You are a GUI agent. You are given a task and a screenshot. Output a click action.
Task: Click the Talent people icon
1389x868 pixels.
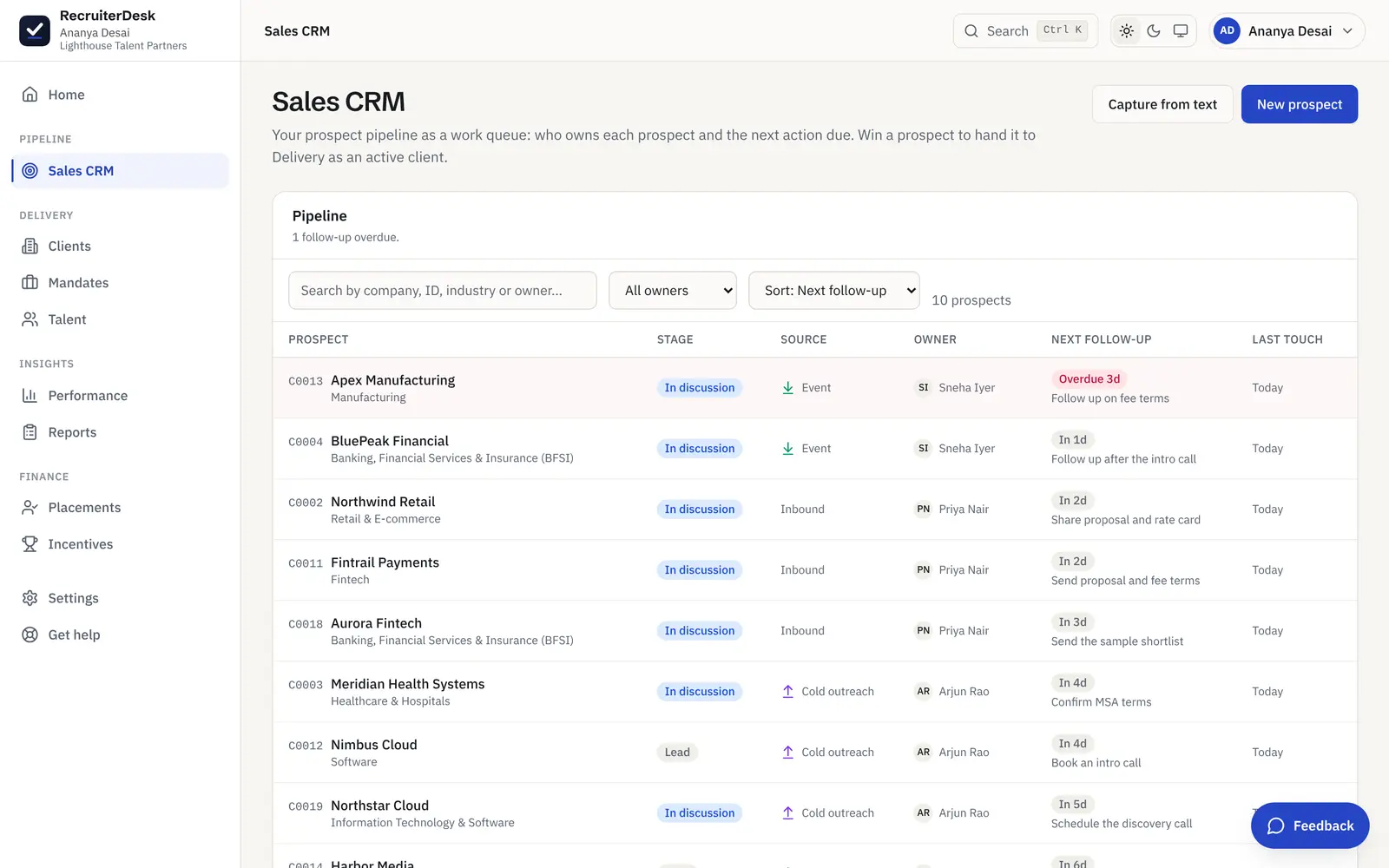click(x=30, y=319)
